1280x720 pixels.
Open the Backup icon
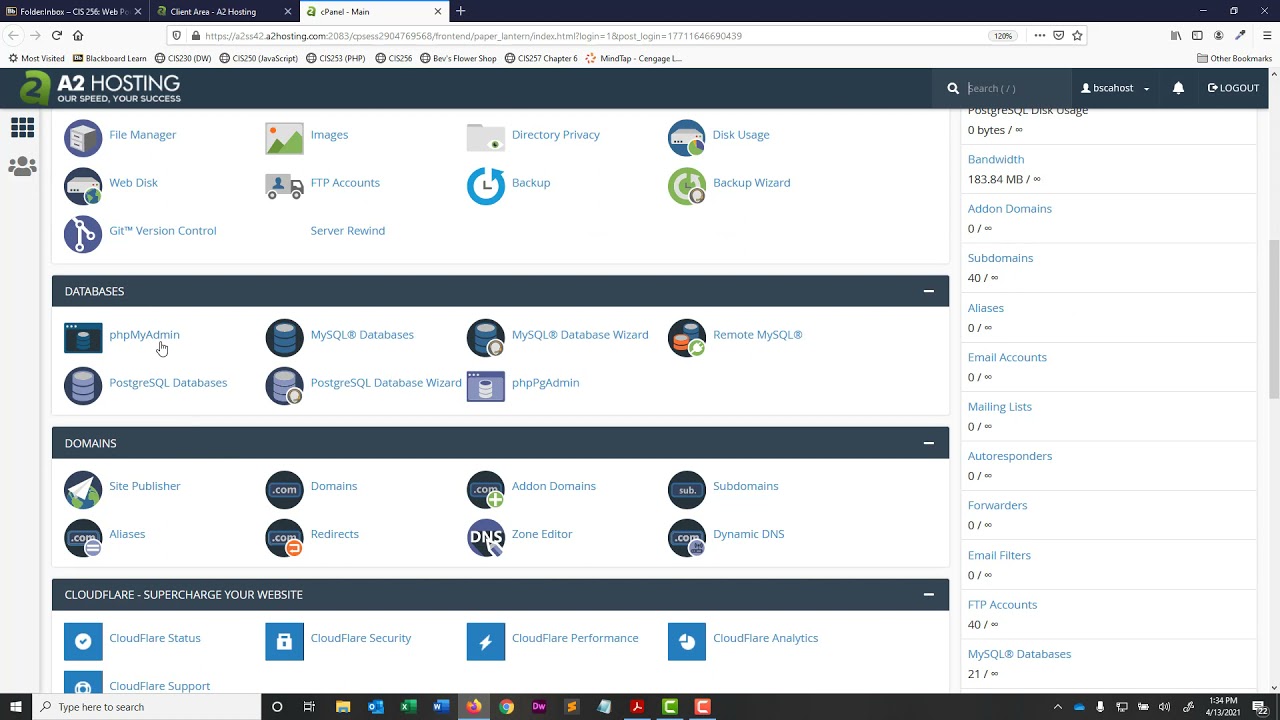[486, 186]
